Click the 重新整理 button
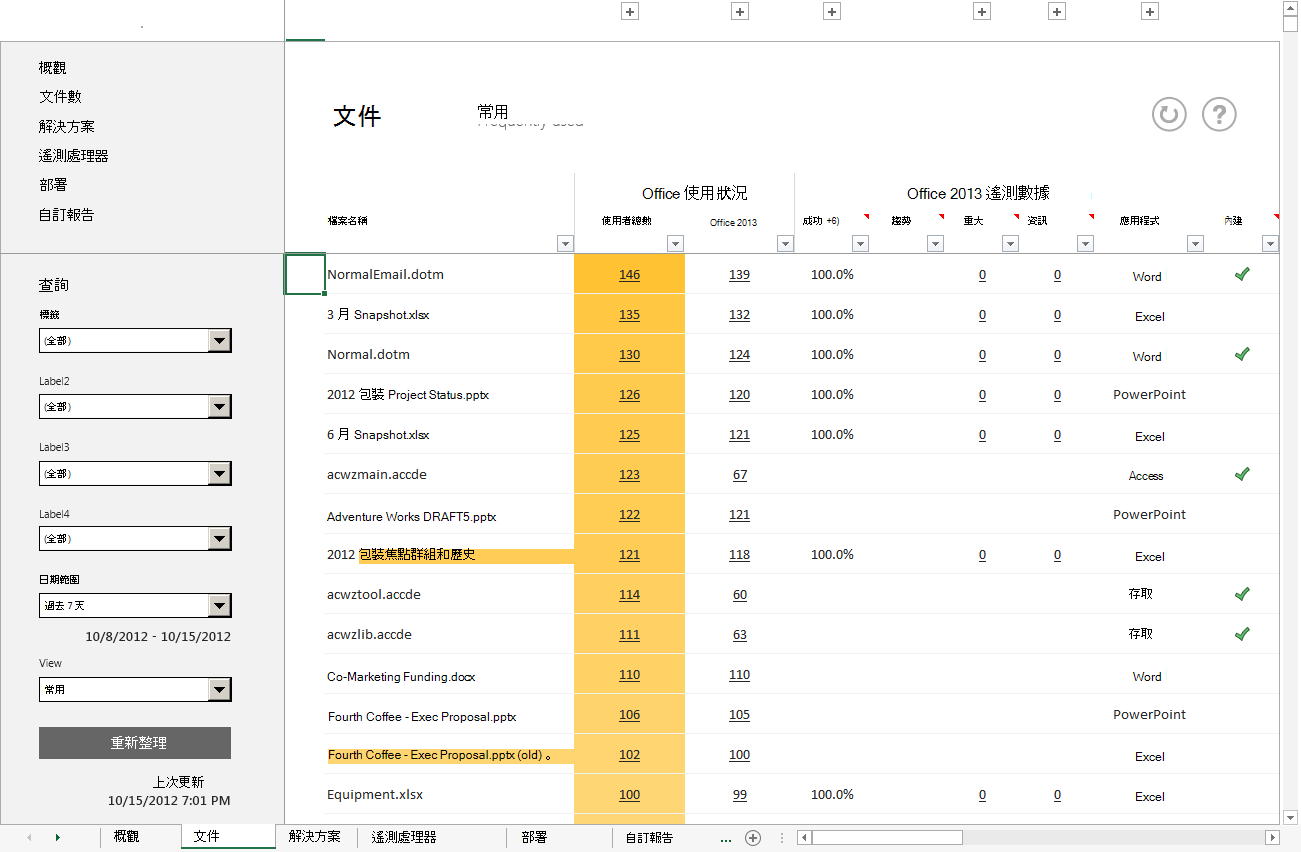Viewport: 1301px width, 852px height. (x=135, y=743)
